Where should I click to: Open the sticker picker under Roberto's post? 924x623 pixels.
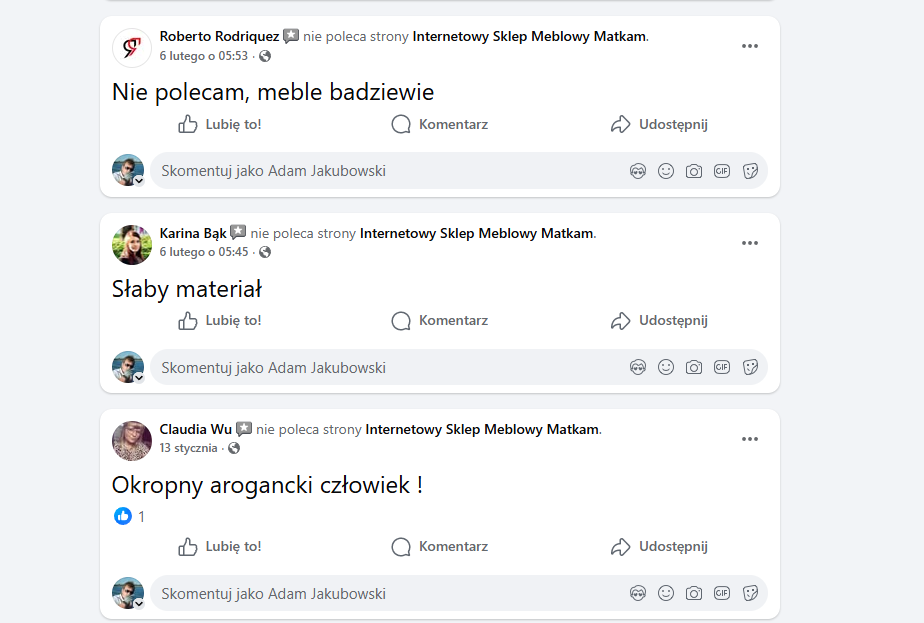click(751, 170)
